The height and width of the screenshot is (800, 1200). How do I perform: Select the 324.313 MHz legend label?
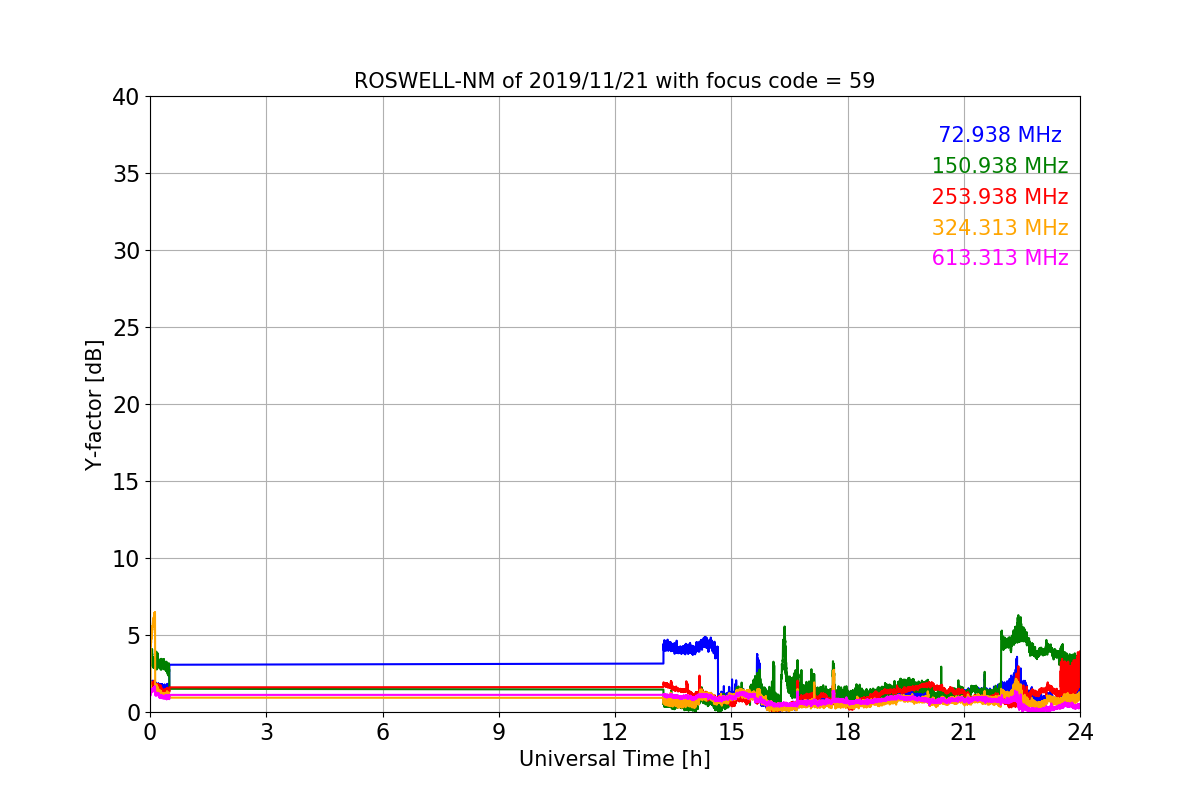tap(1000, 228)
